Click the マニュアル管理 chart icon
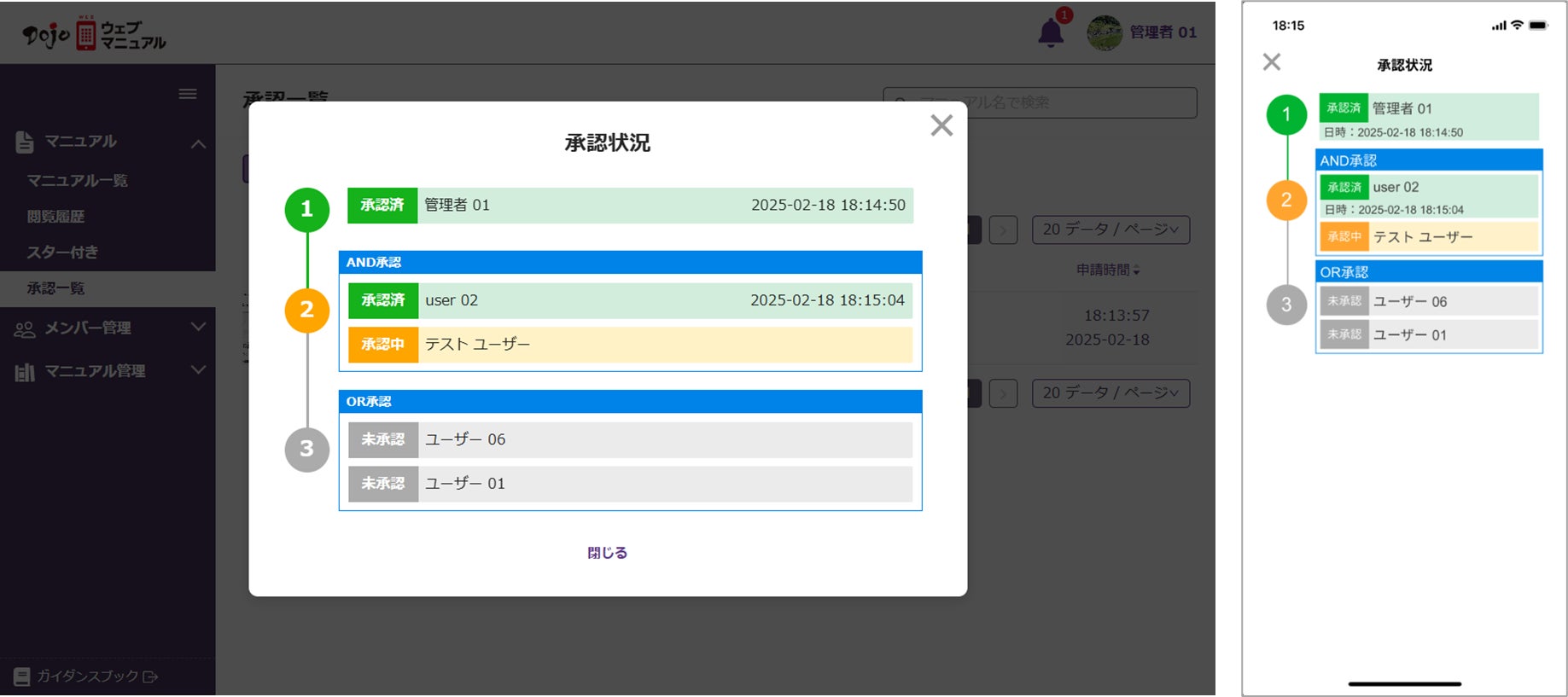Screen dimensions: 1568x697 [25, 372]
